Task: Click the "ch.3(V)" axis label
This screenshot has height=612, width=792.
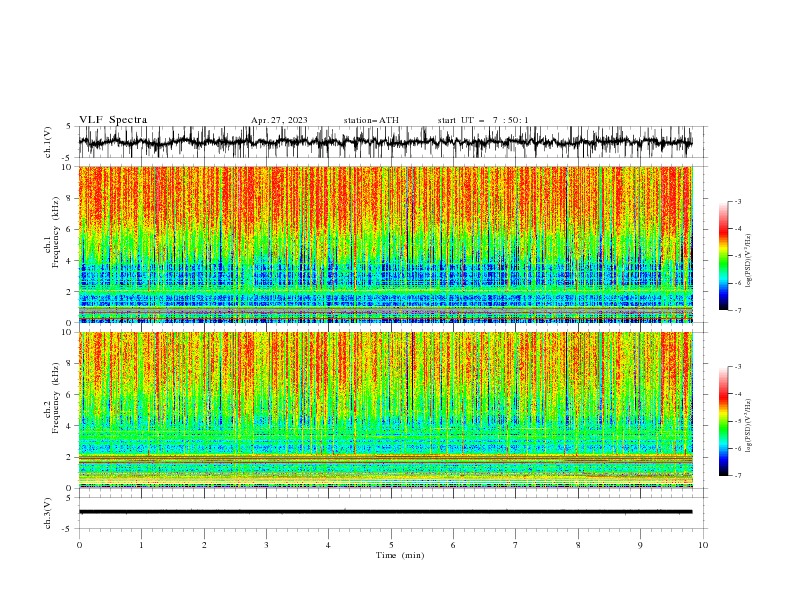Action: pos(48,513)
